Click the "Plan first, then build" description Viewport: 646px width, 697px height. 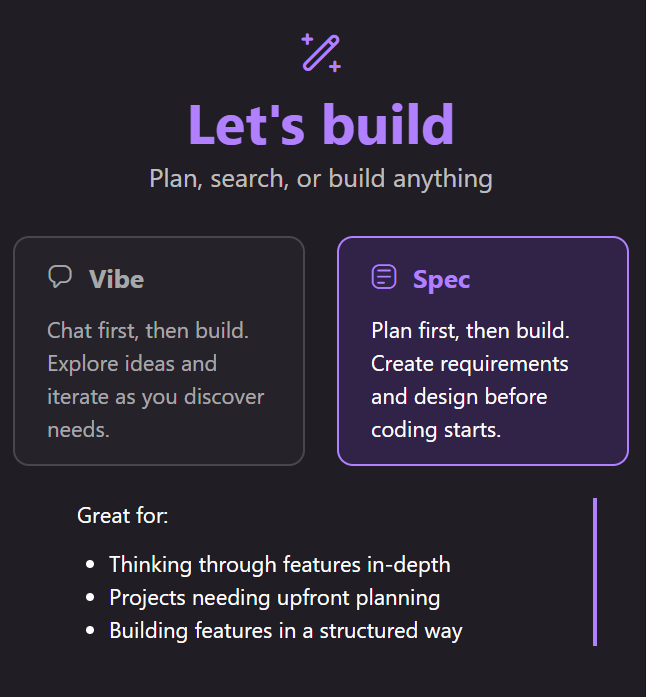tap(470, 330)
